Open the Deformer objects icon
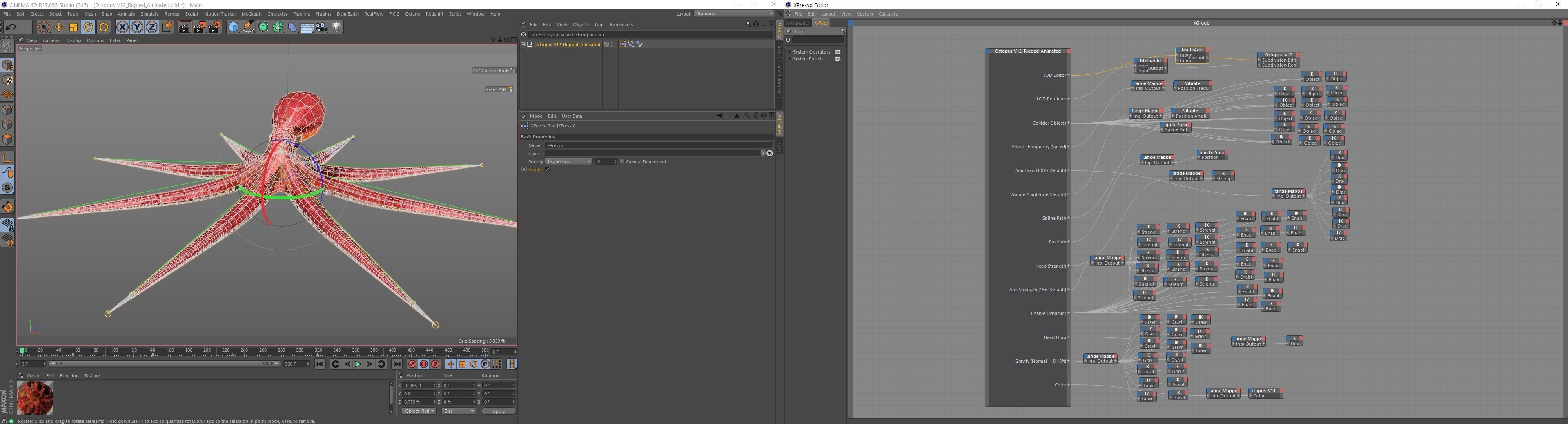 [292, 27]
